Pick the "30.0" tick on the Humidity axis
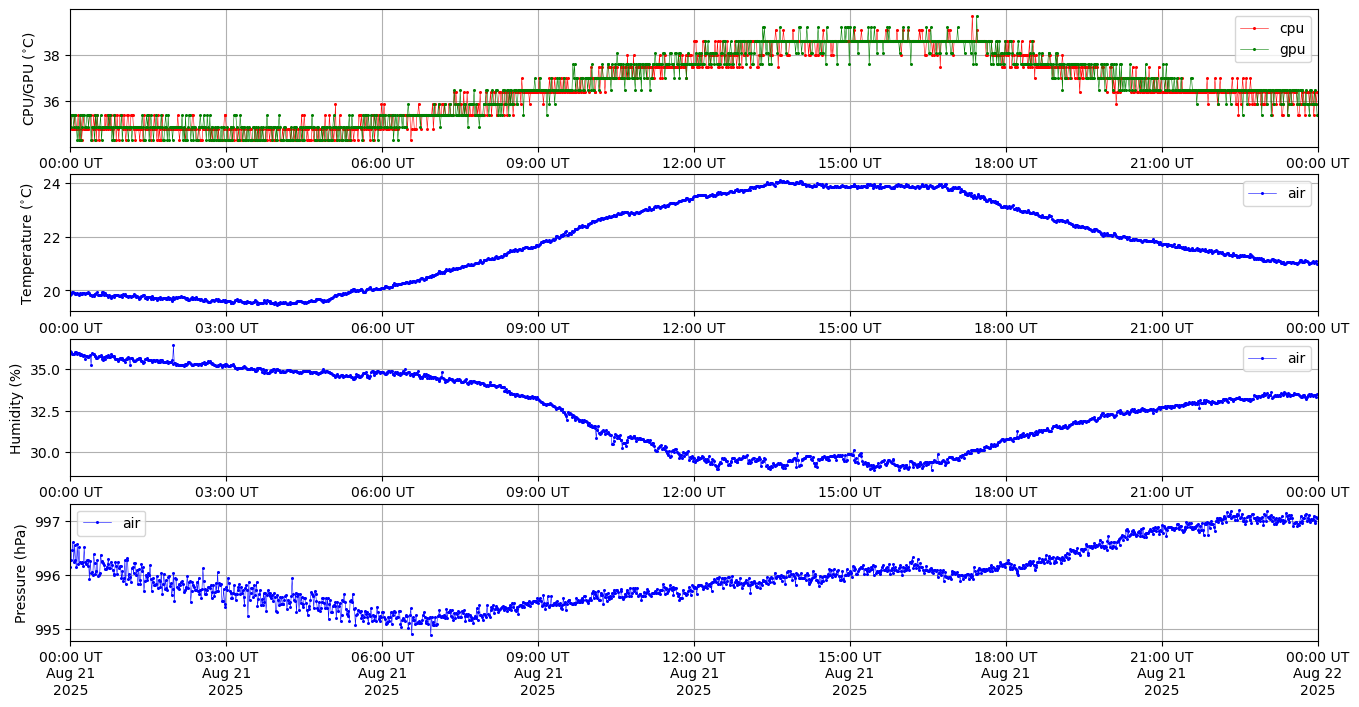This screenshot has width=1359, height=707. point(48,452)
